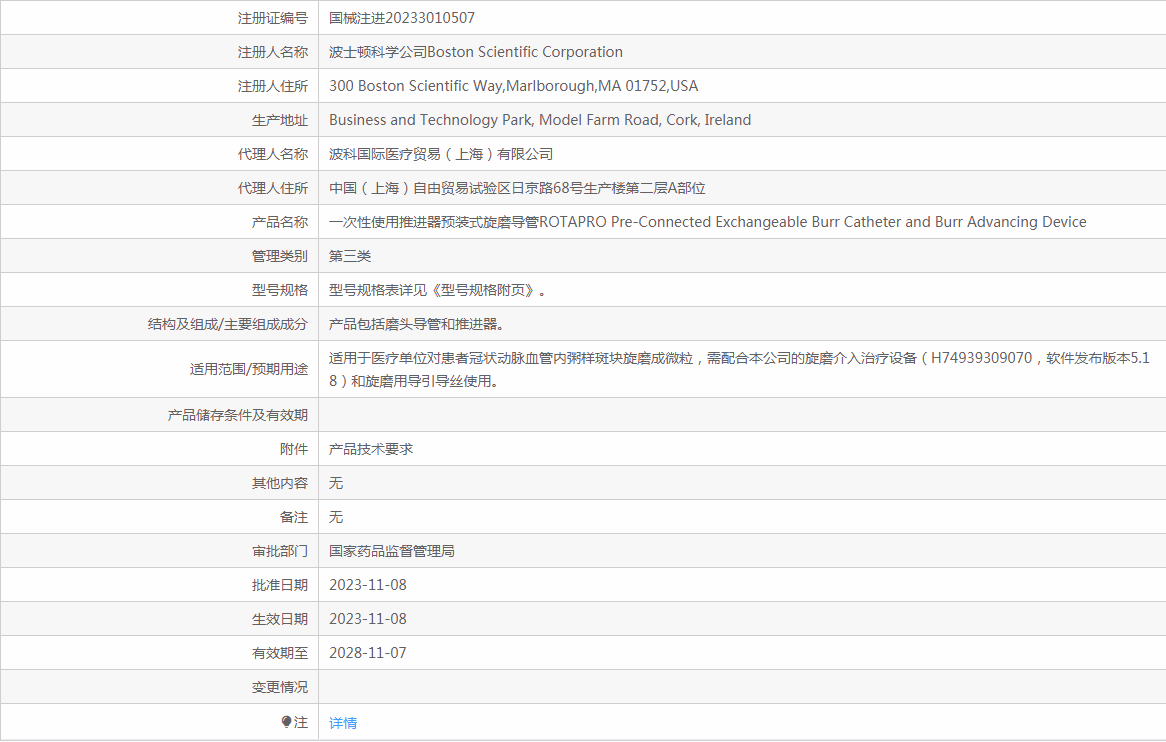Image resolution: width=1166 pixels, height=742 pixels.
Task: Click 2023-11-08 in the 生效日期 row
Action: tap(368, 619)
